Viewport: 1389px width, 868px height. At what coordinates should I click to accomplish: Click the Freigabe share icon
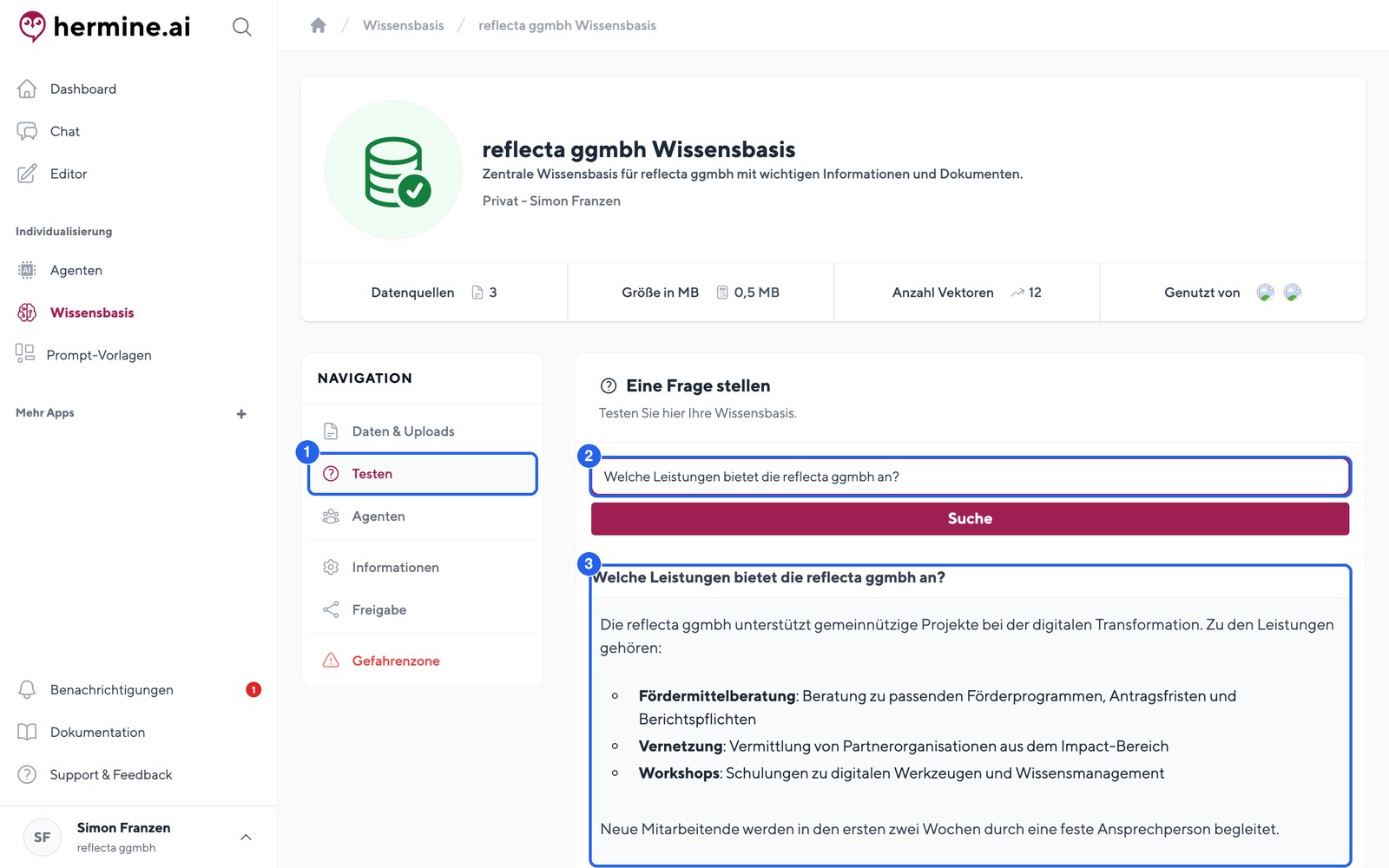(x=331, y=609)
